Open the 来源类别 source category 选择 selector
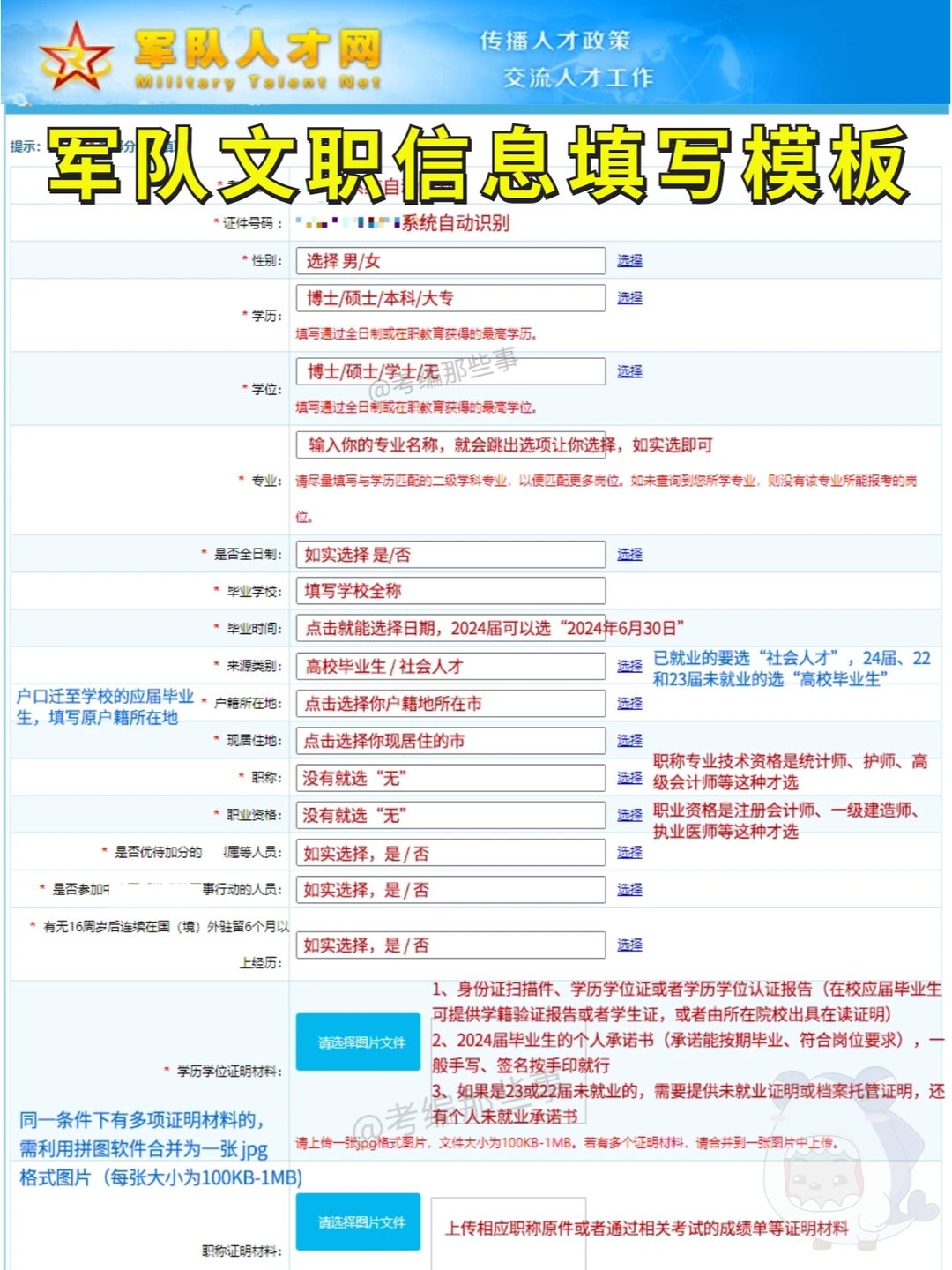This screenshot has height=1270, width=952. 628,666
